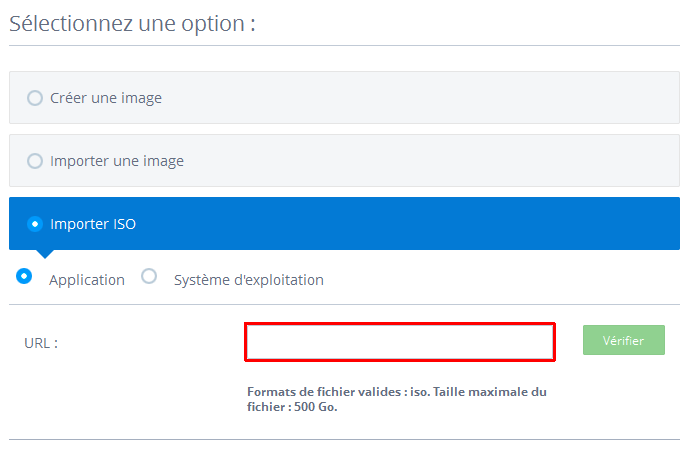Click the Sélectionnez une option heading
The width and height of the screenshot is (698, 476).
133,24
